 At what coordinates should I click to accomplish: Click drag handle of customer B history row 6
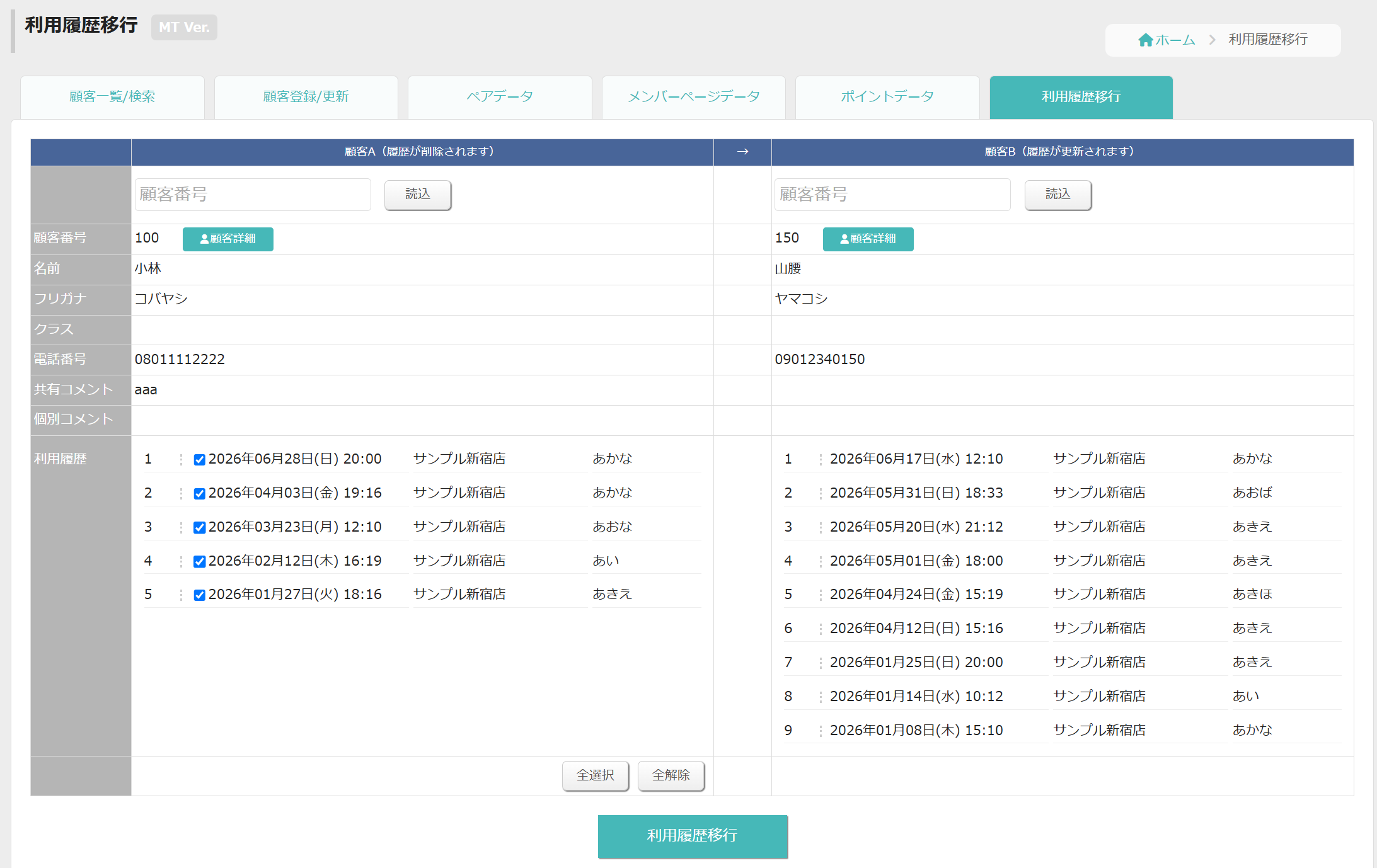[821, 629]
